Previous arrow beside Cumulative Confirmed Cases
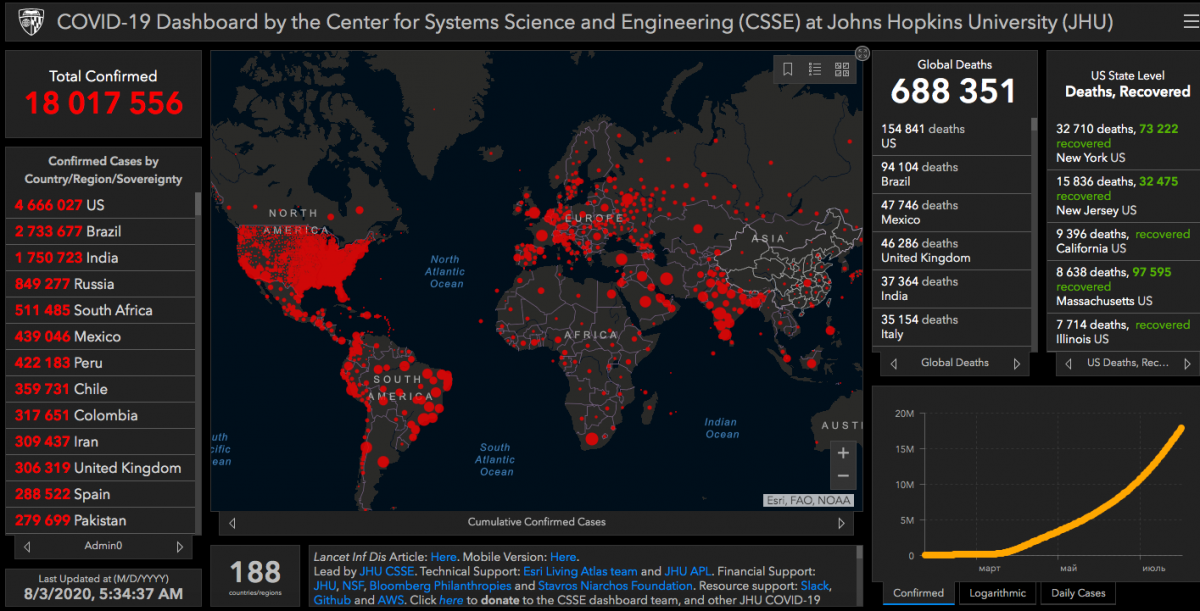Screen dimensions: 1200x611 click(x=233, y=522)
